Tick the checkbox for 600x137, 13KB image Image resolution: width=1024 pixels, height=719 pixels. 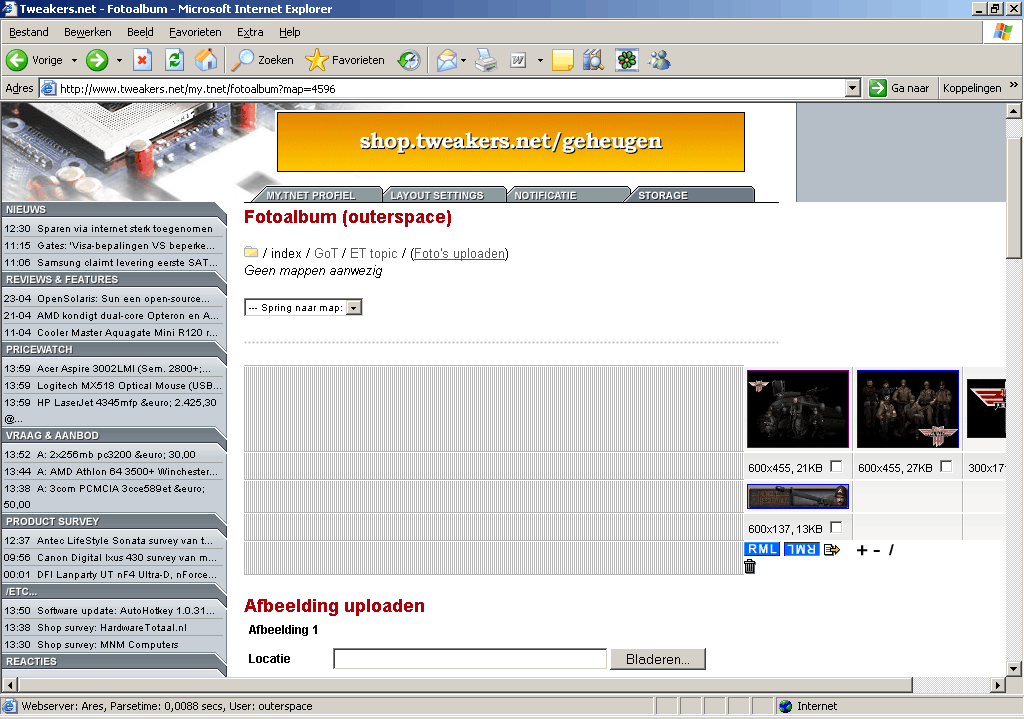click(x=836, y=527)
